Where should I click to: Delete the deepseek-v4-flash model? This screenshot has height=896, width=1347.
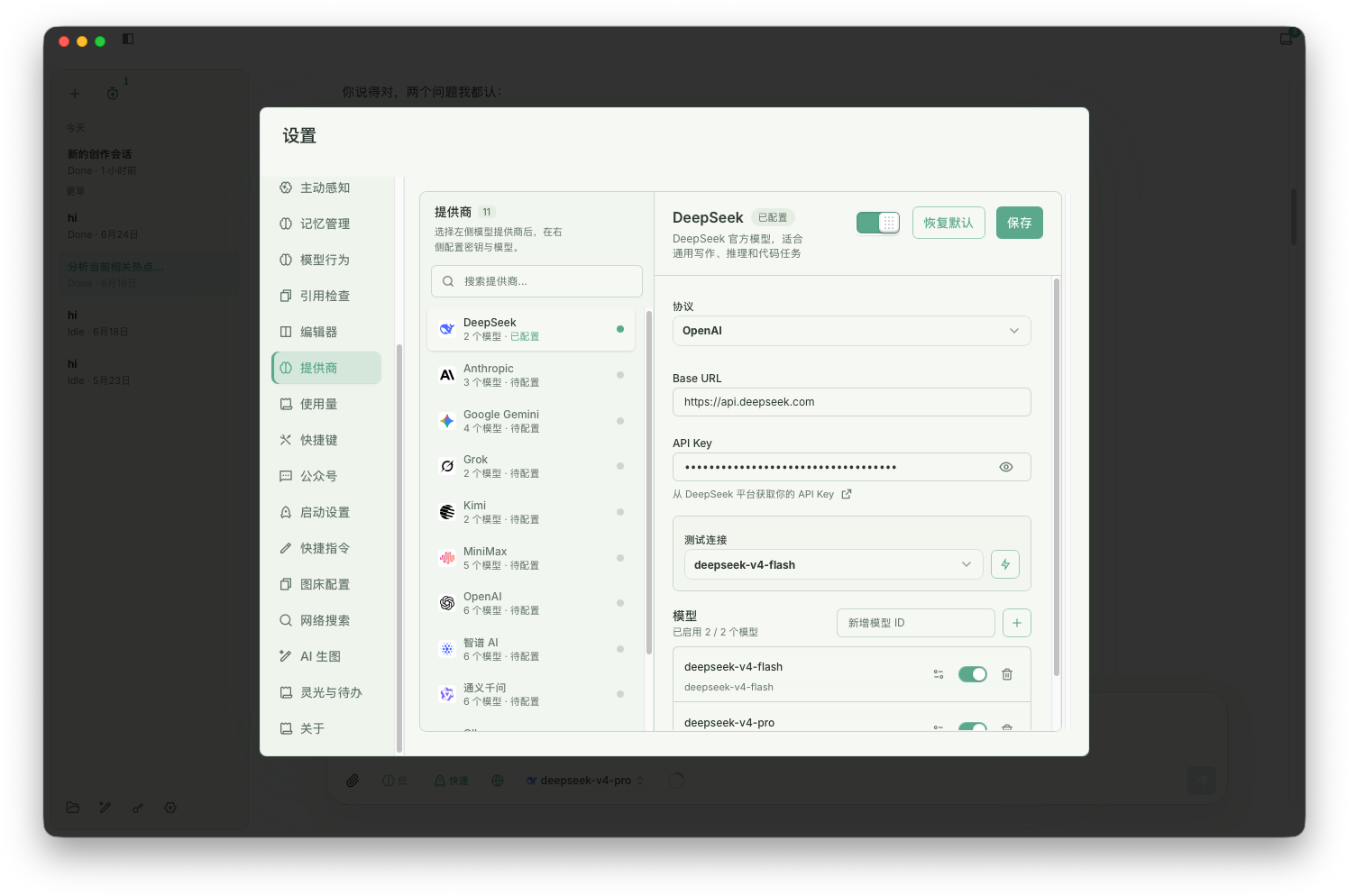(1007, 674)
